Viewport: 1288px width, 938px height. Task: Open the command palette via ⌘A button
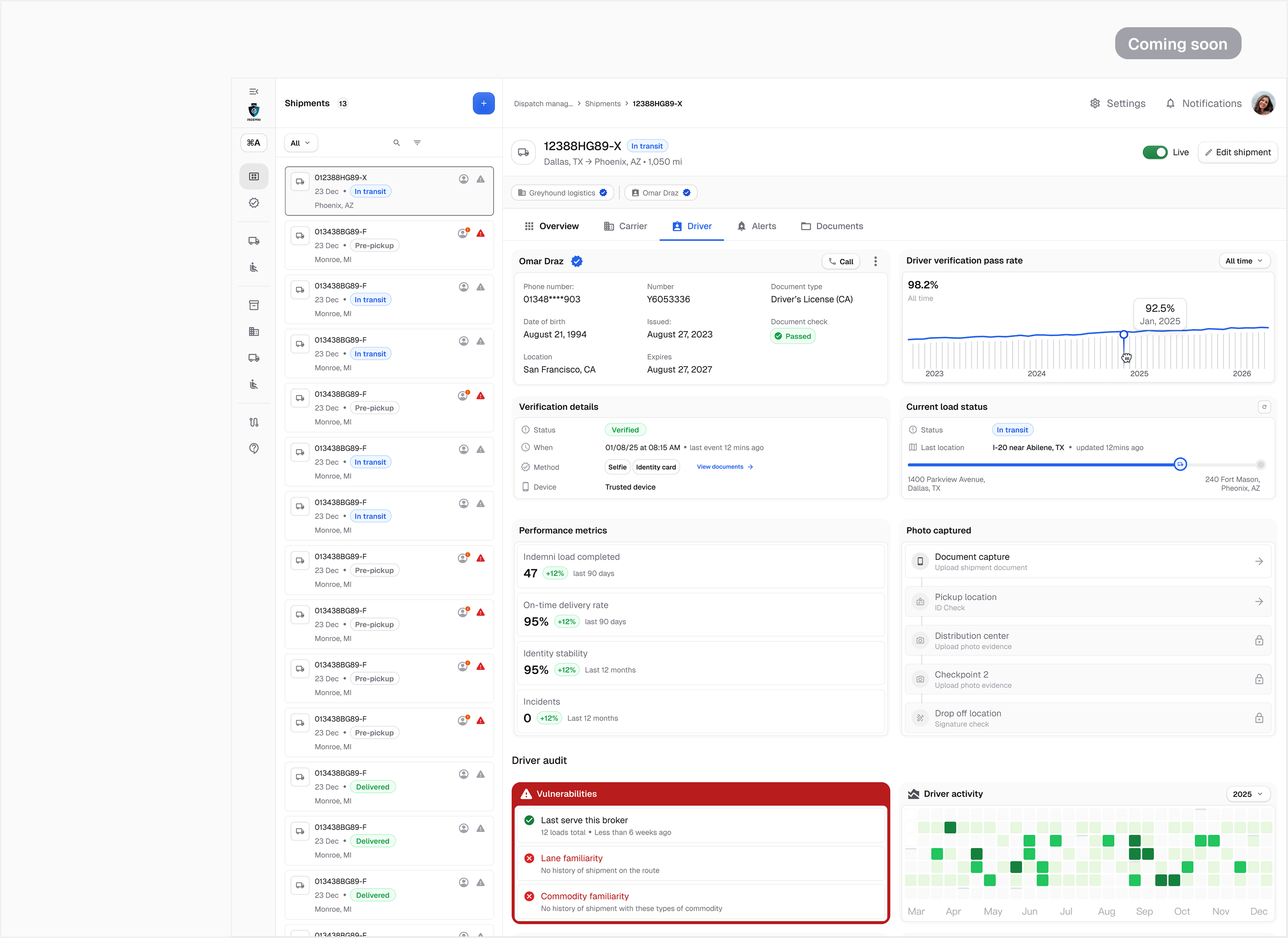pos(254,142)
